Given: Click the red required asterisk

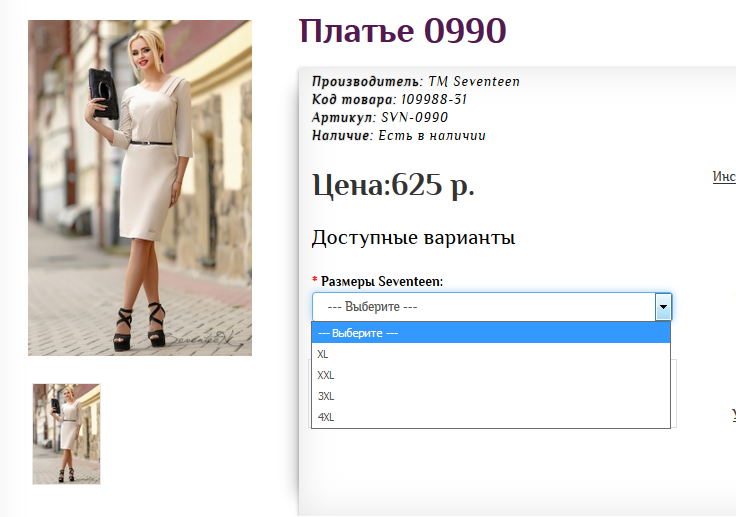Looking at the screenshot, I should (x=315, y=282).
